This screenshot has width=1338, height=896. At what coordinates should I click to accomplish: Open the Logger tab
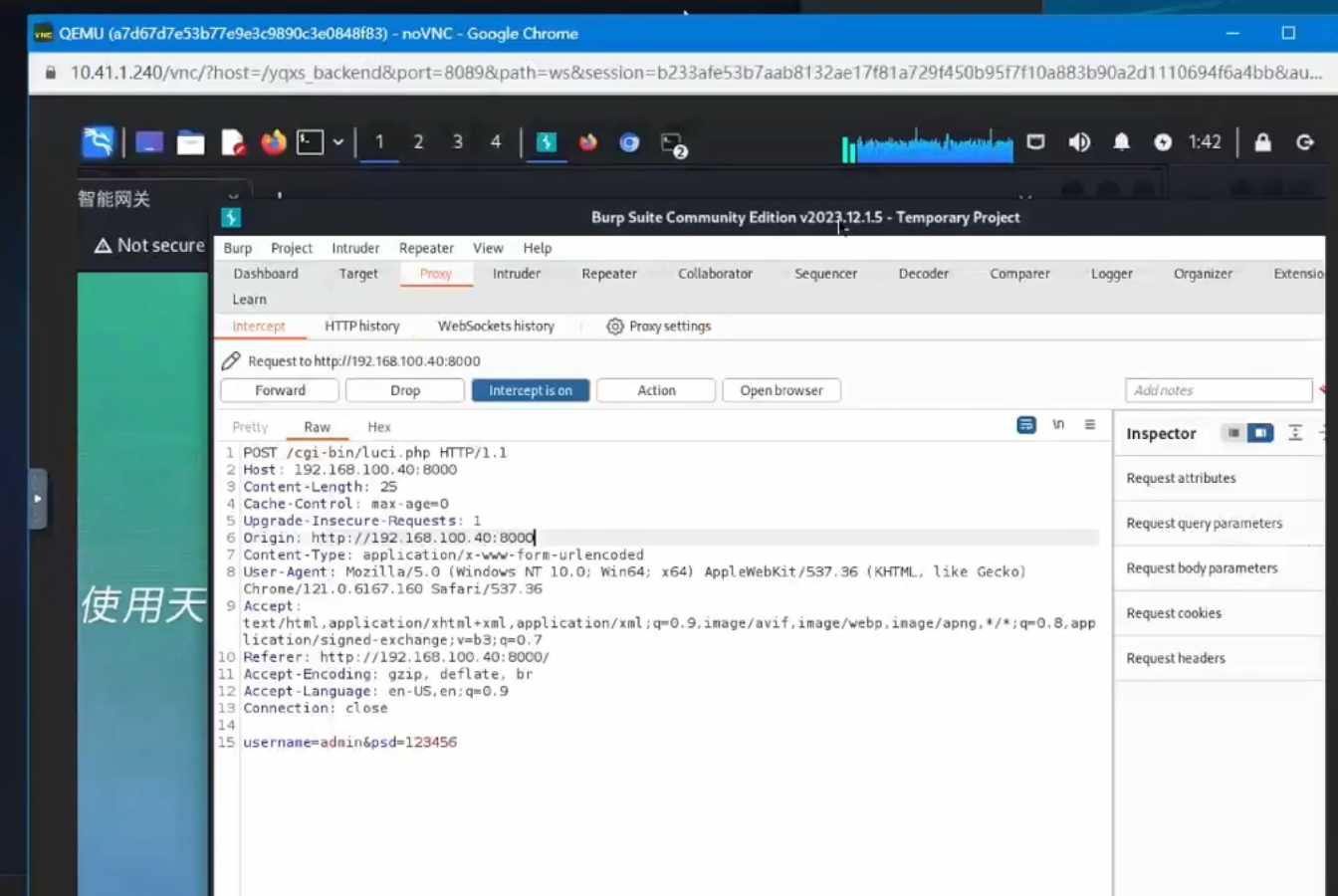1112,274
